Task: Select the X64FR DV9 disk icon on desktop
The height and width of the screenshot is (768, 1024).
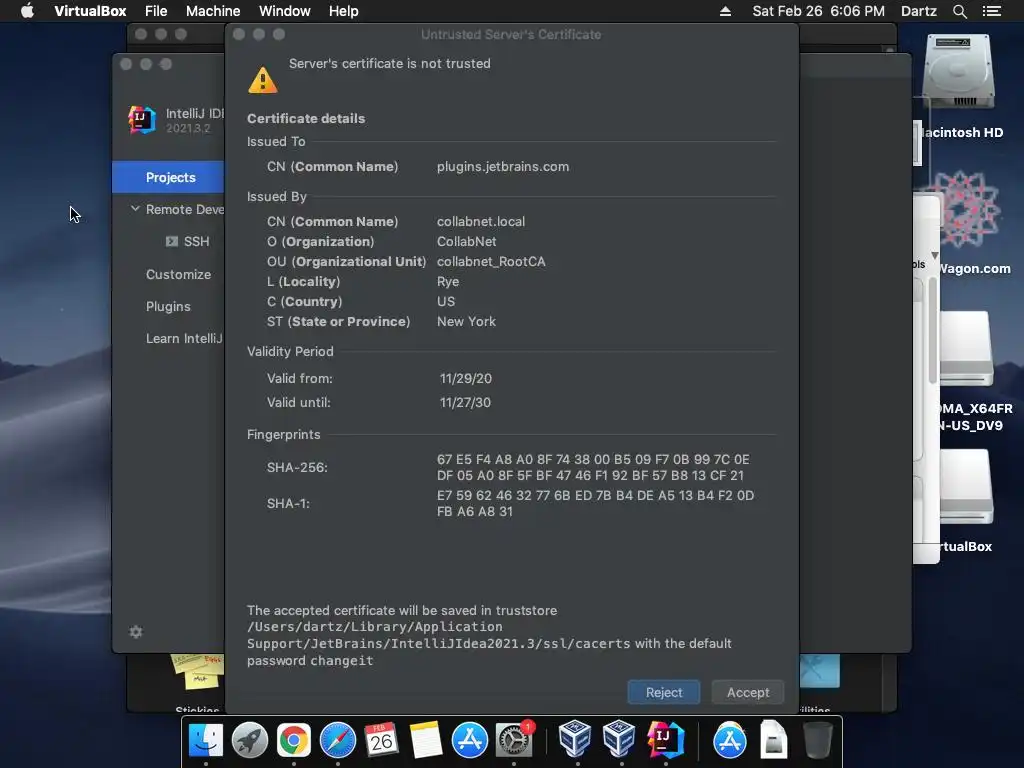Action: coord(967,347)
